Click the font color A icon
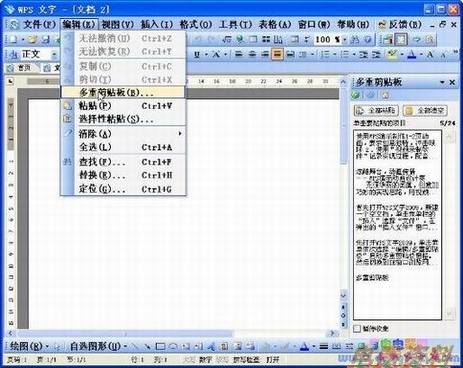463x368 pixels. [x=412, y=54]
